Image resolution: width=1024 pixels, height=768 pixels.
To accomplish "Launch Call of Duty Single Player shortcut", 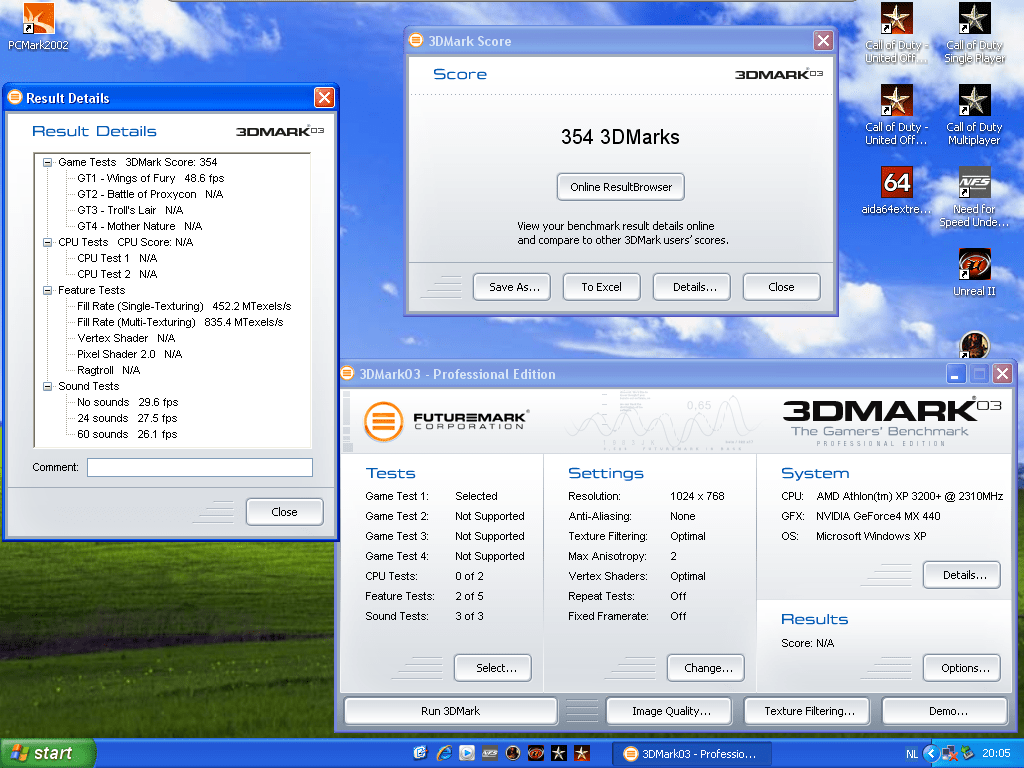I will (974, 33).
